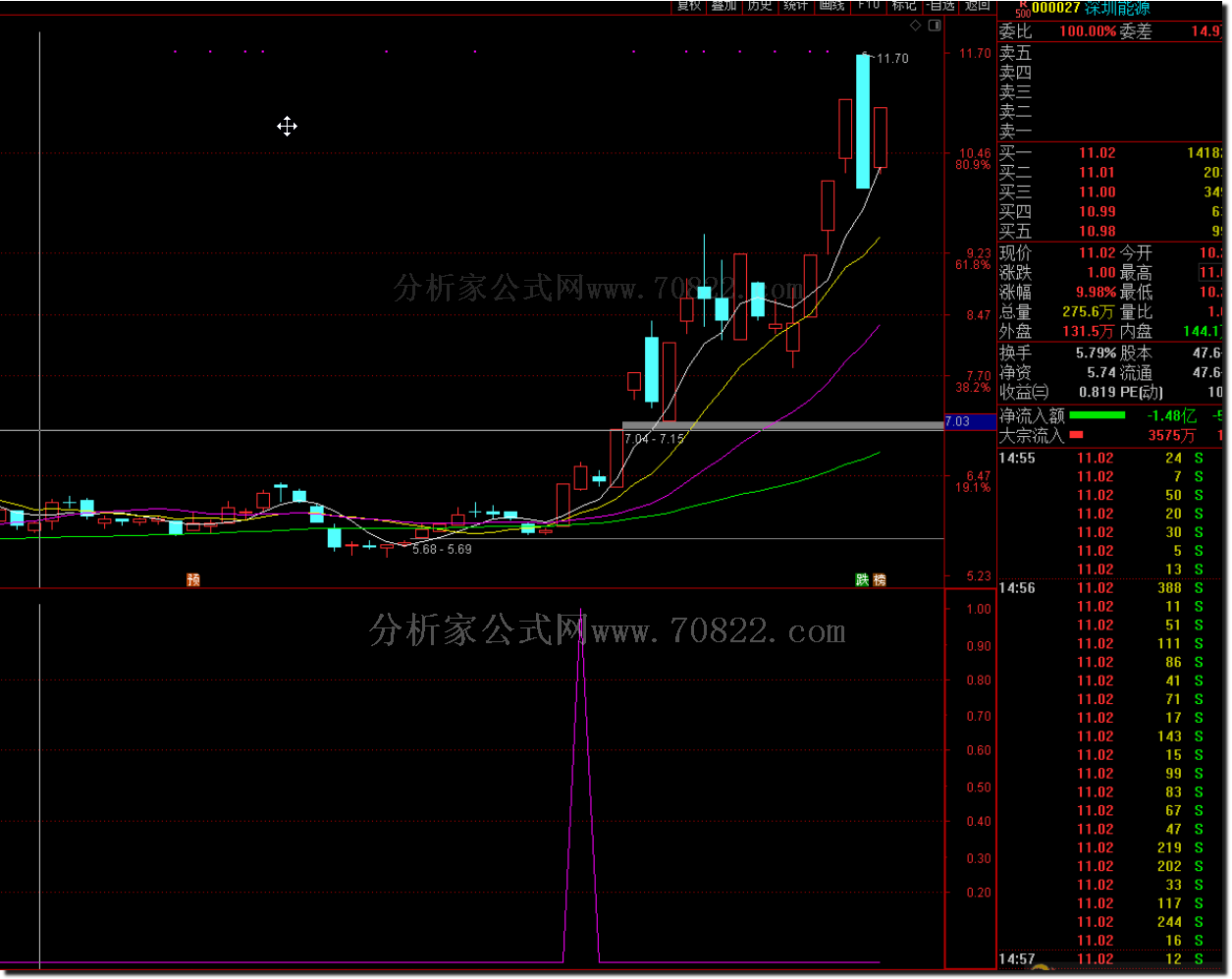Viewport: 1232px width, 979px height.
Task: Toggle the side panel icon beside the diamond
Action: [933, 26]
